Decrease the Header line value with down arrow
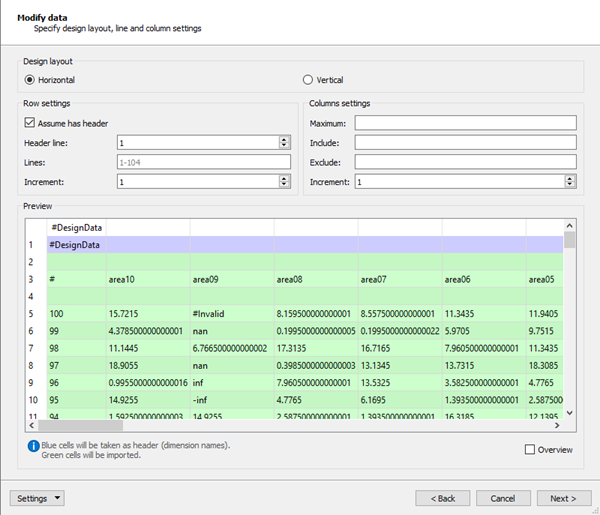The width and height of the screenshot is (600, 515). tap(284, 145)
